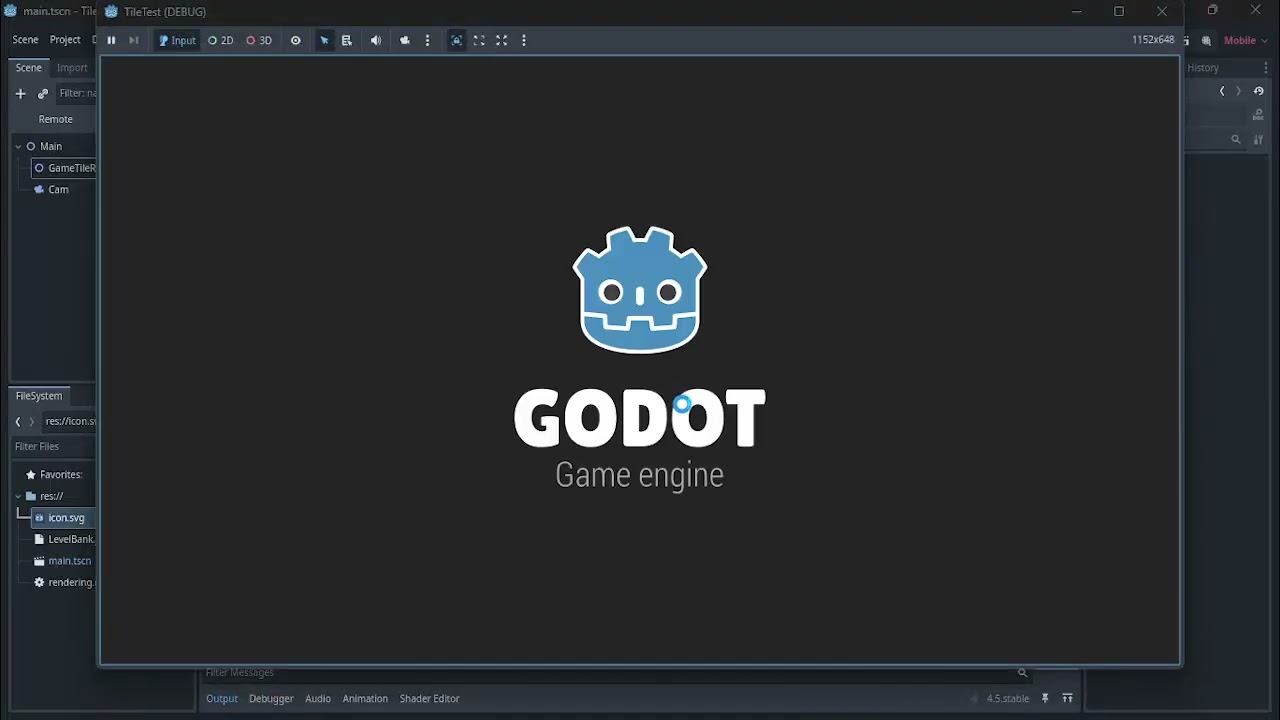
Task: Select the Cam camera node
Action: tap(59, 190)
